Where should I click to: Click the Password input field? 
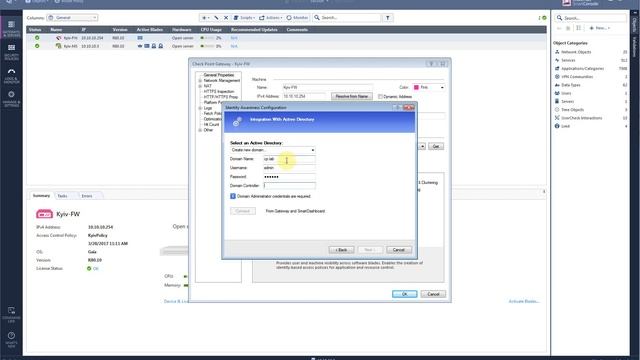289,177
